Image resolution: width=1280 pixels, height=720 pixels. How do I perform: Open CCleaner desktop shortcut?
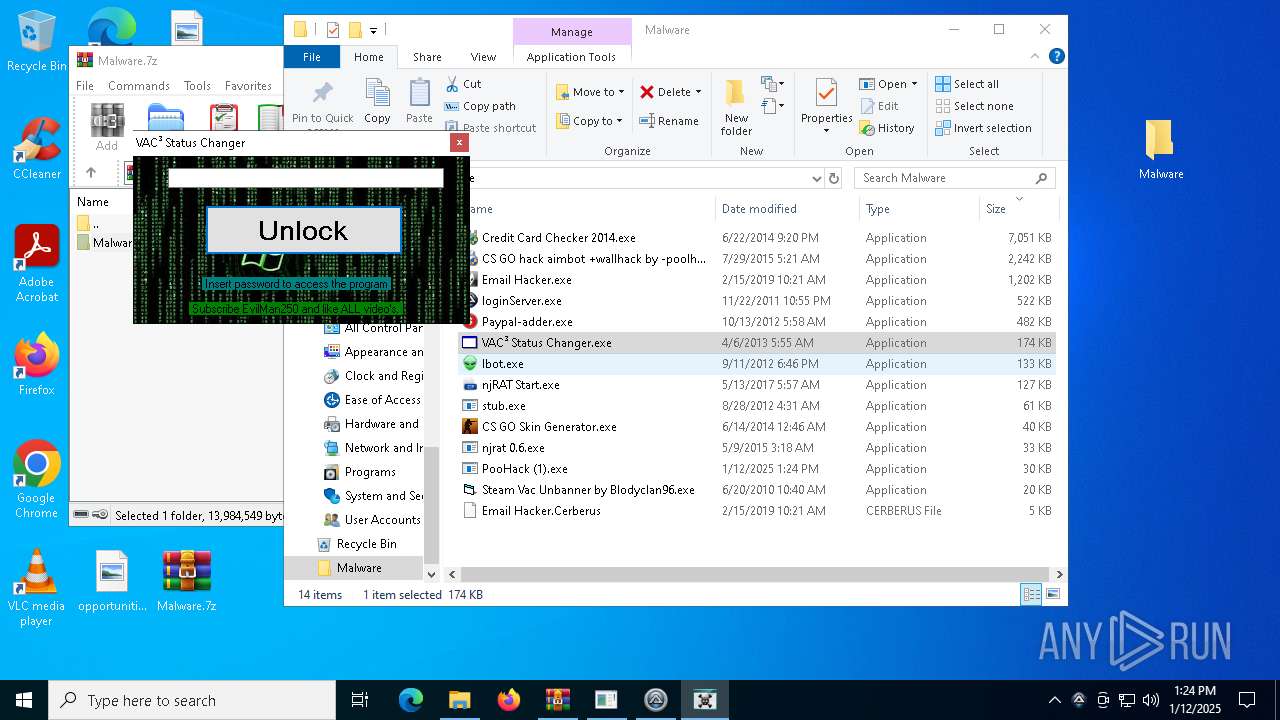(x=36, y=149)
